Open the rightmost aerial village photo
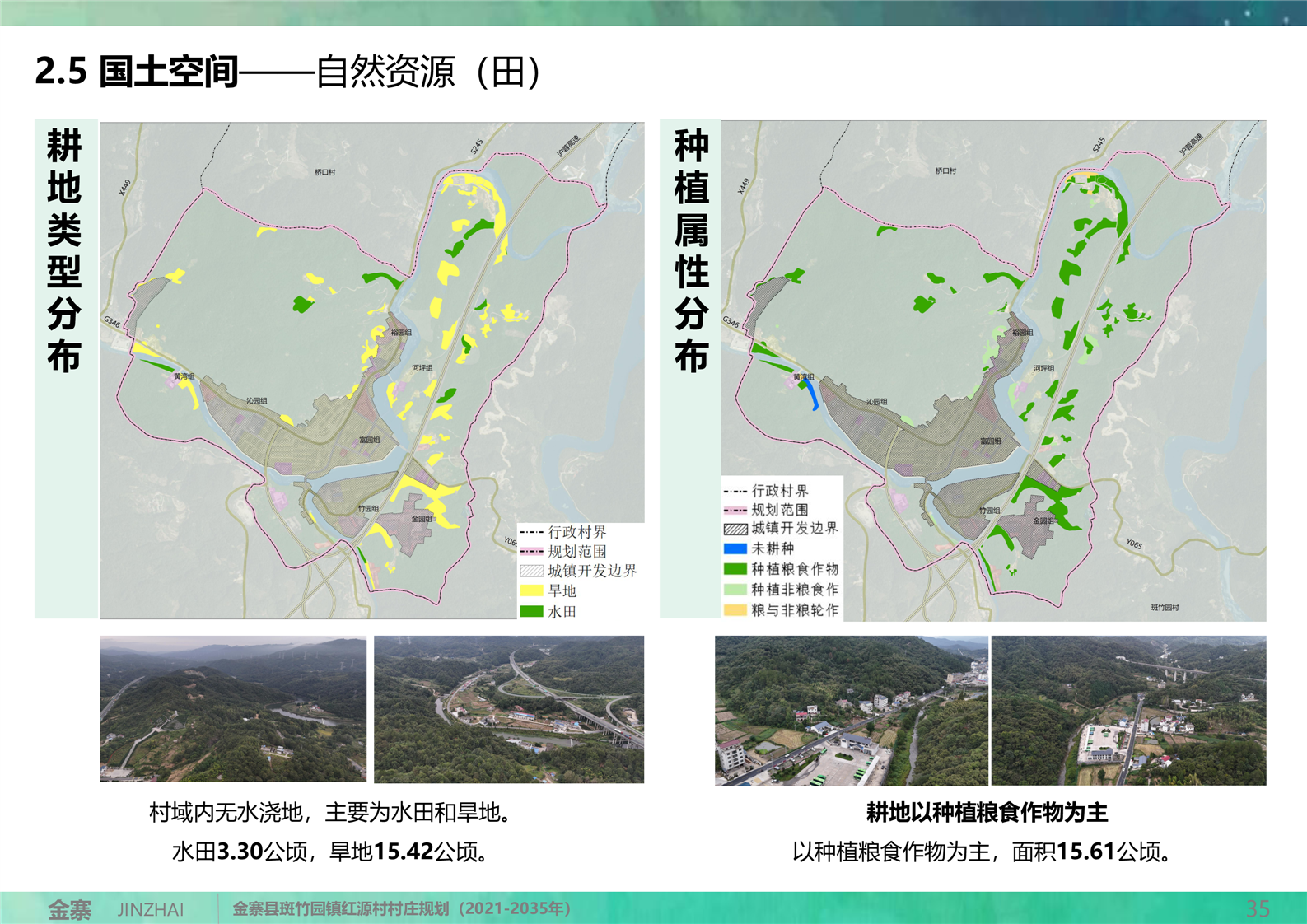 click(1128, 710)
